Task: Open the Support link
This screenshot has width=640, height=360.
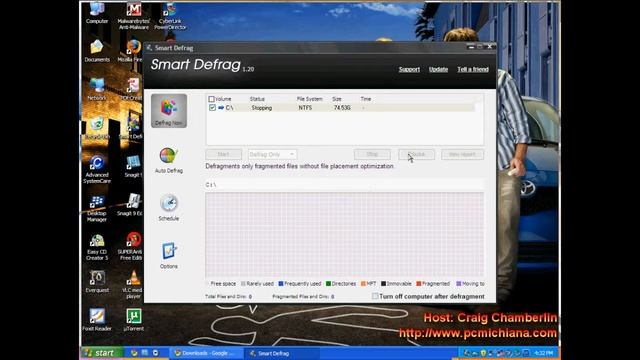Action: click(409, 69)
